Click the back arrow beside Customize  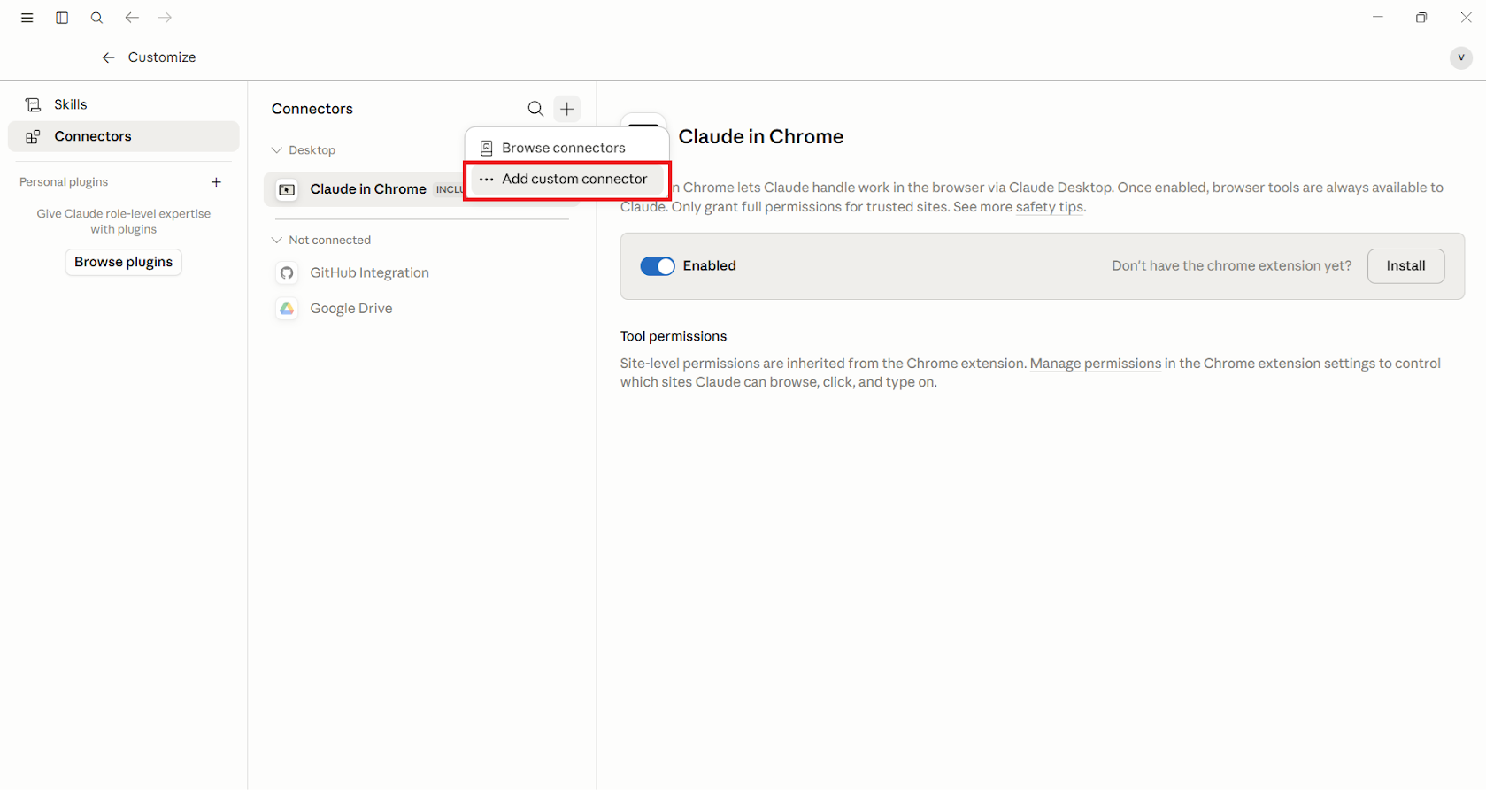click(x=108, y=57)
